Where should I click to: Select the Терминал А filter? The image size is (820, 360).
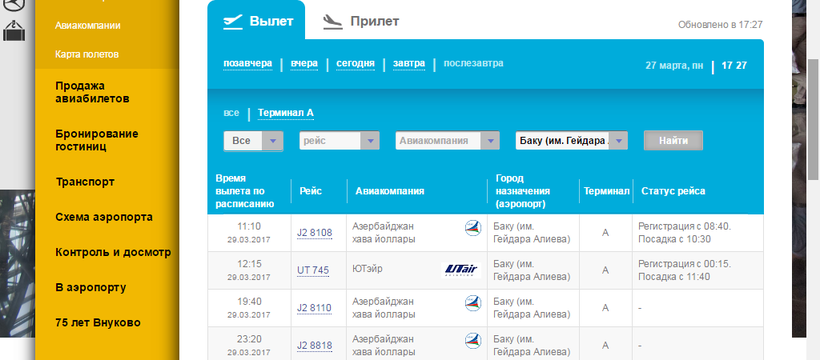coord(286,113)
